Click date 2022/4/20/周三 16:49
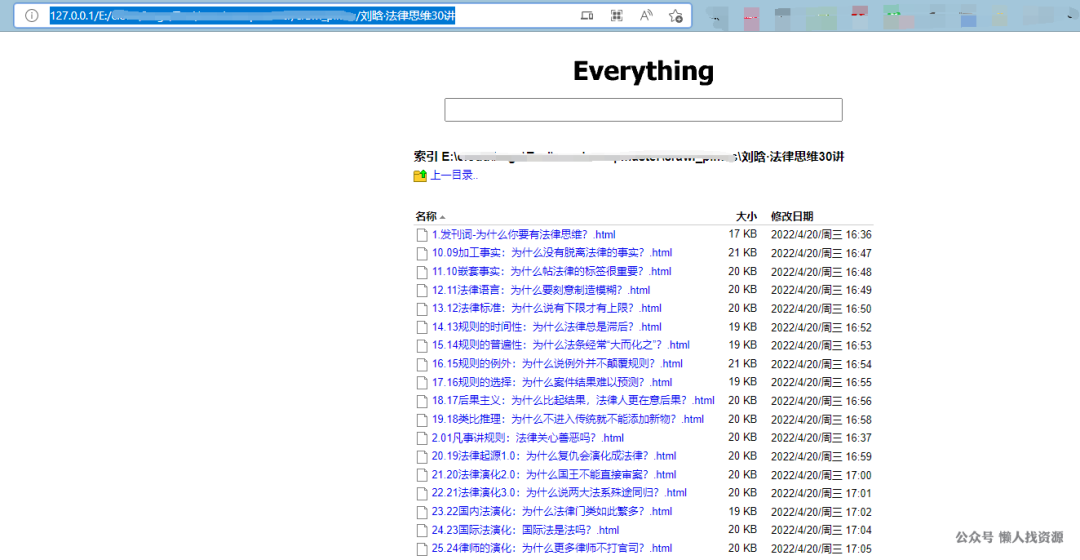 tap(821, 290)
